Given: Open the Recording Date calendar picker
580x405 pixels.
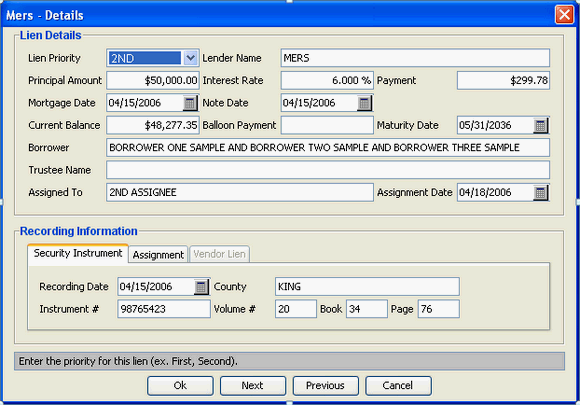Looking at the screenshot, I should click(x=201, y=287).
